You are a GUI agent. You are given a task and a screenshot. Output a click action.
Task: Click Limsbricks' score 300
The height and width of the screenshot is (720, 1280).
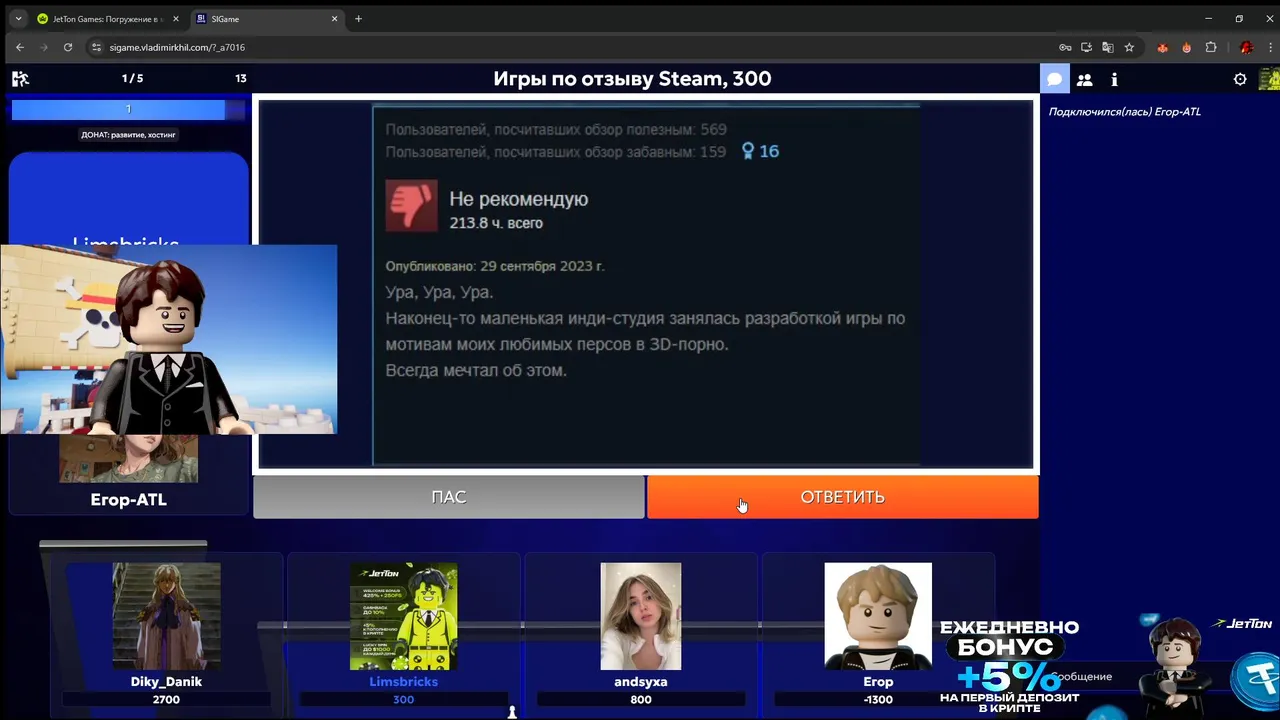(403, 699)
